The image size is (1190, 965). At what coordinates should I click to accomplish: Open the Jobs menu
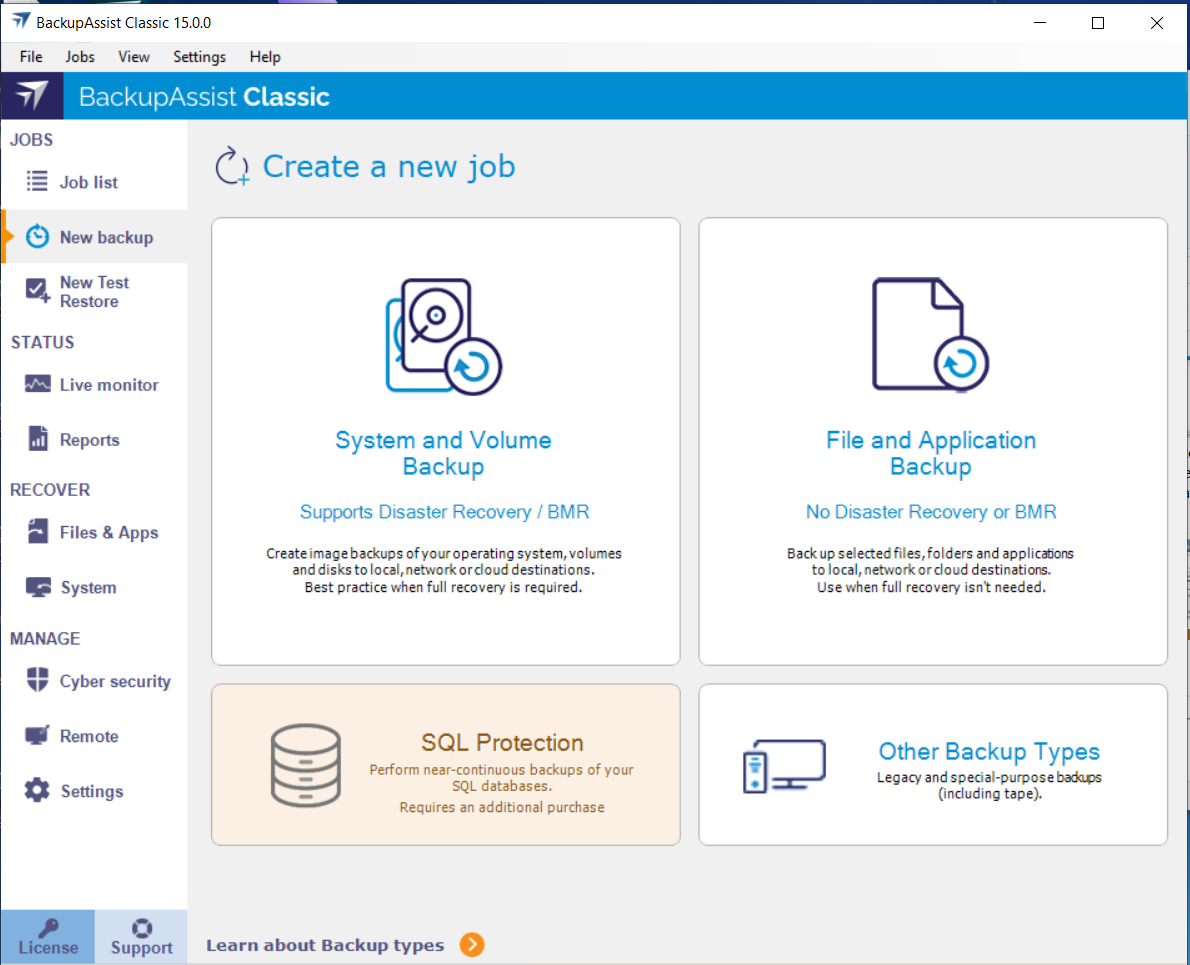[80, 57]
